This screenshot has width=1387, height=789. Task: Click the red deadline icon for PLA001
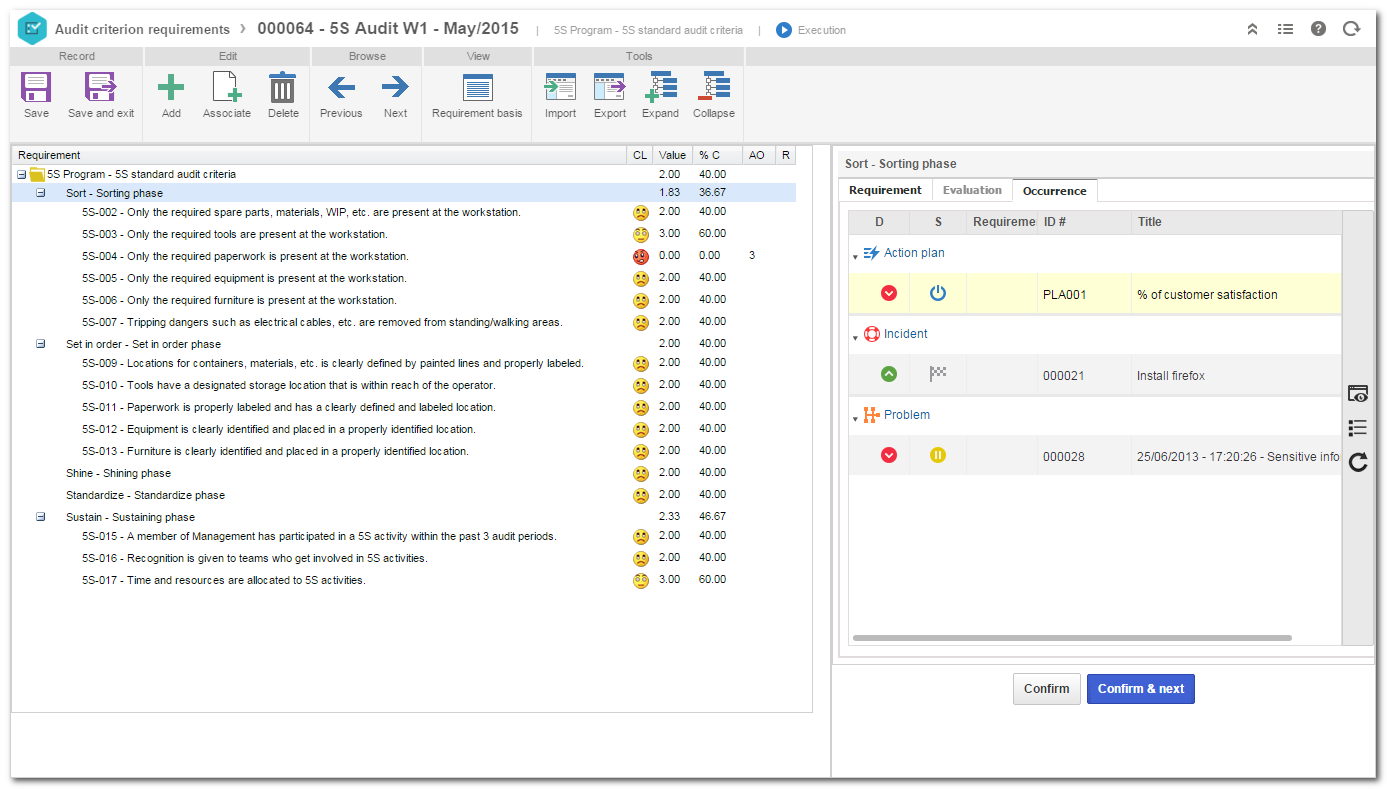coord(888,294)
